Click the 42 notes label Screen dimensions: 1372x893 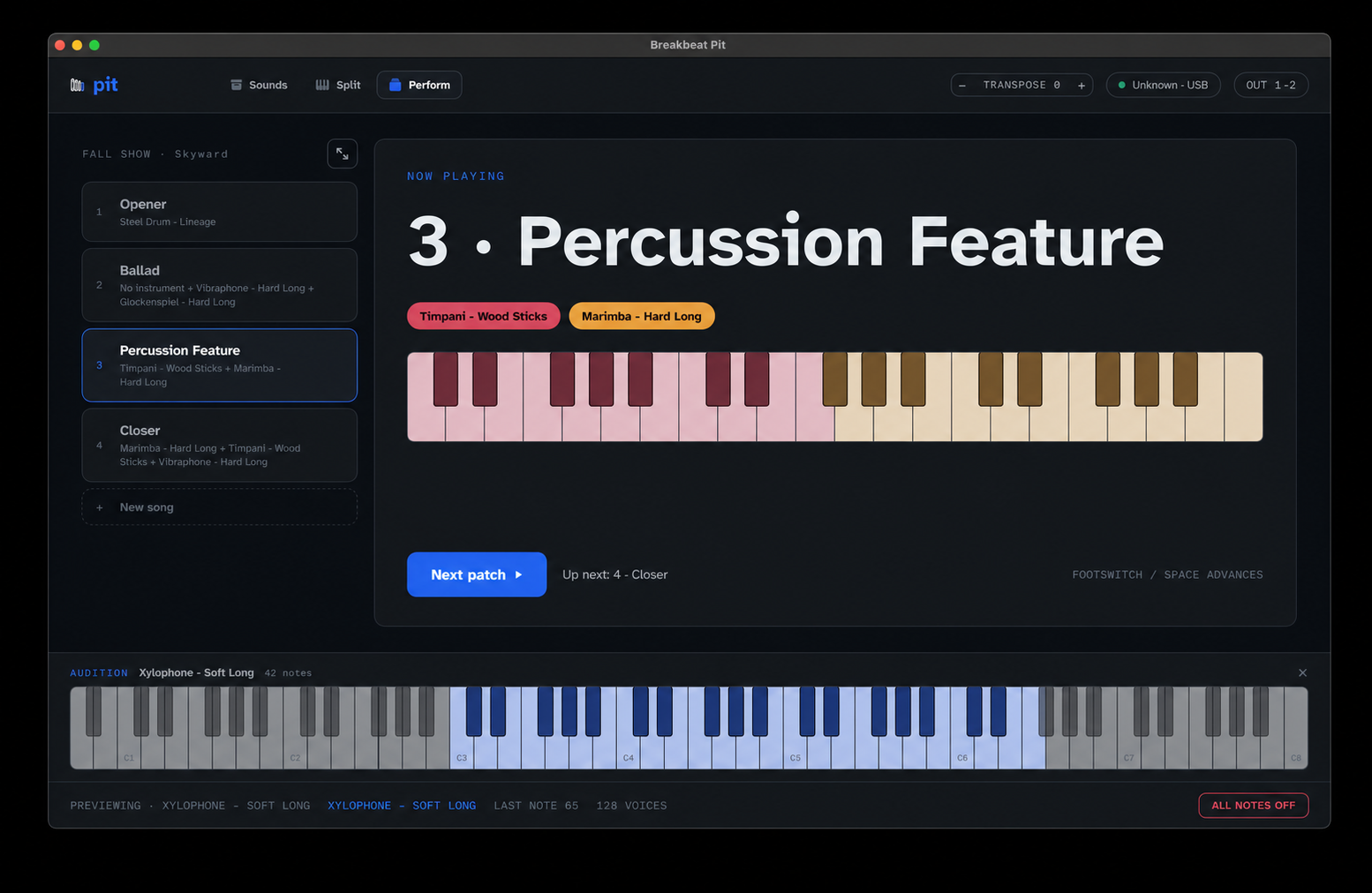[288, 673]
